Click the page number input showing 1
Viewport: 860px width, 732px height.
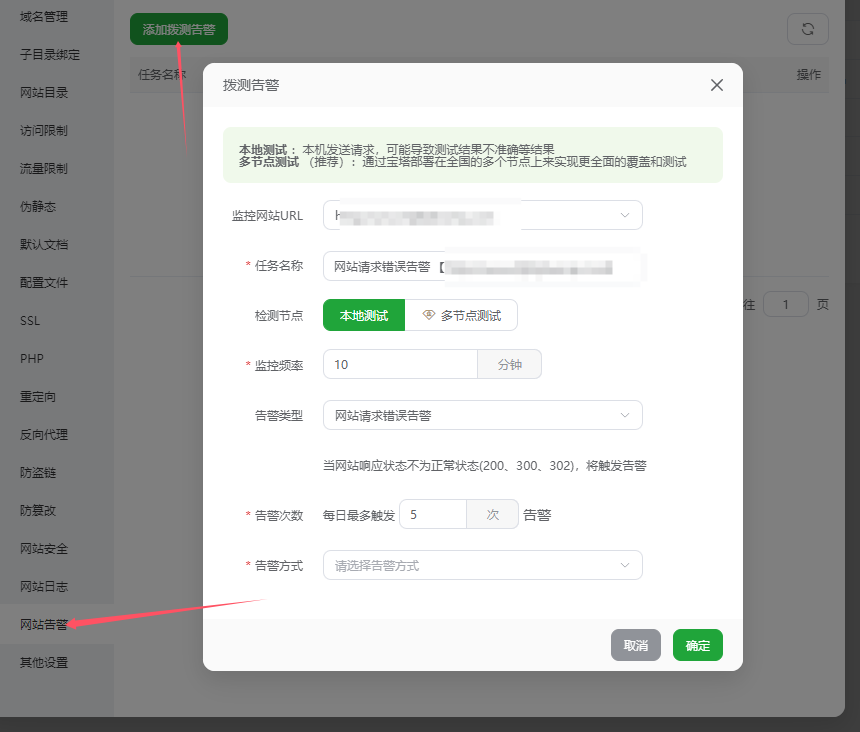785,304
